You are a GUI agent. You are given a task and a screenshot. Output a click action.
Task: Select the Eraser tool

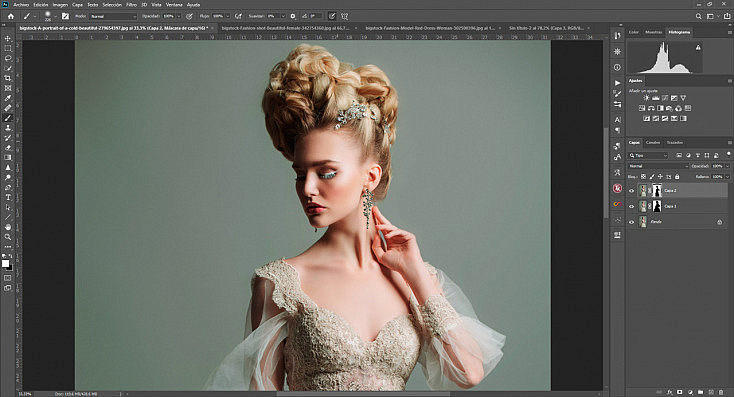click(x=7, y=147)
